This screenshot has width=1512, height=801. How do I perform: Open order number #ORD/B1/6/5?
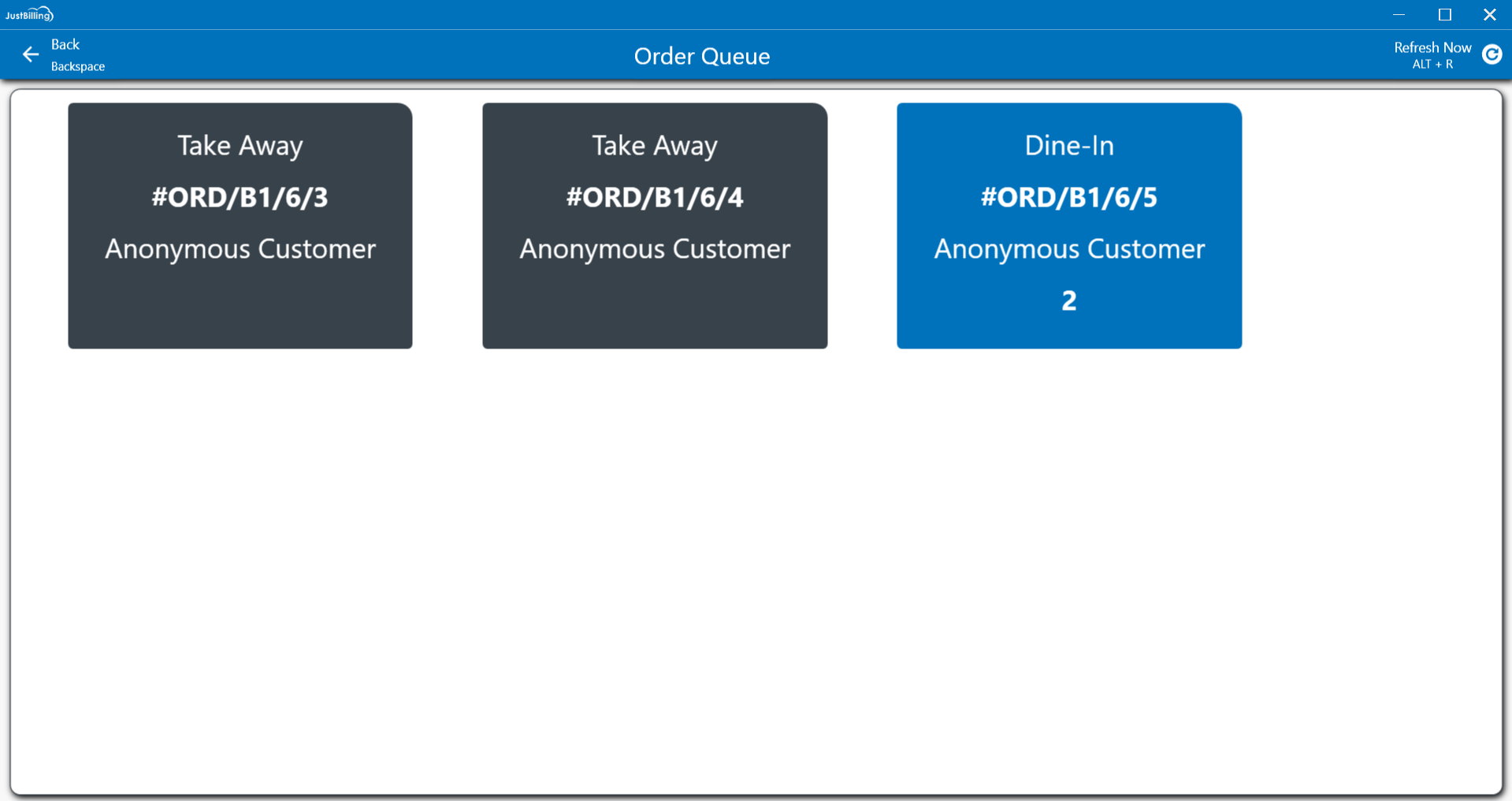point(1068,197)
